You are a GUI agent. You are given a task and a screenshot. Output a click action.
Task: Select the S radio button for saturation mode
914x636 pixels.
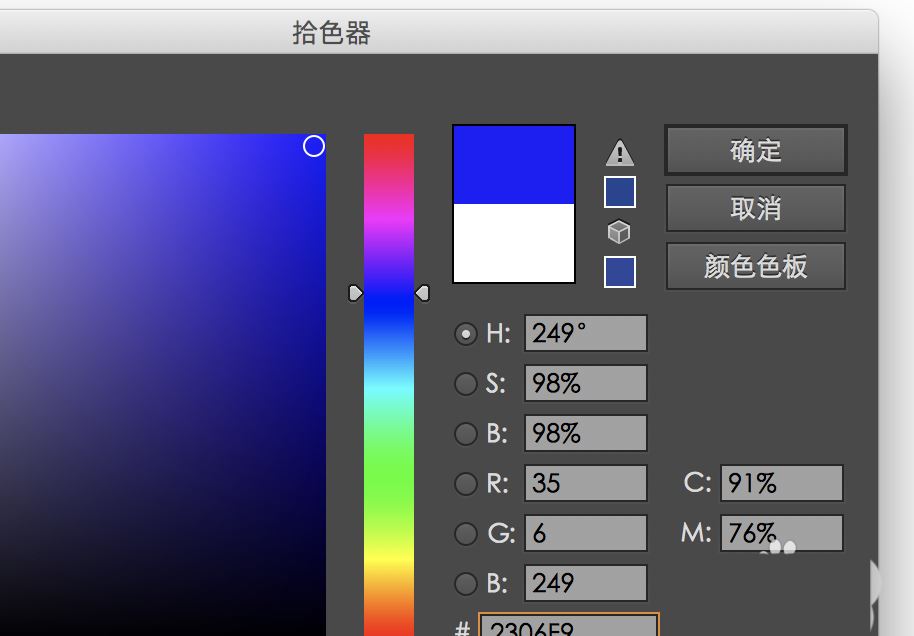click(465, 384)
